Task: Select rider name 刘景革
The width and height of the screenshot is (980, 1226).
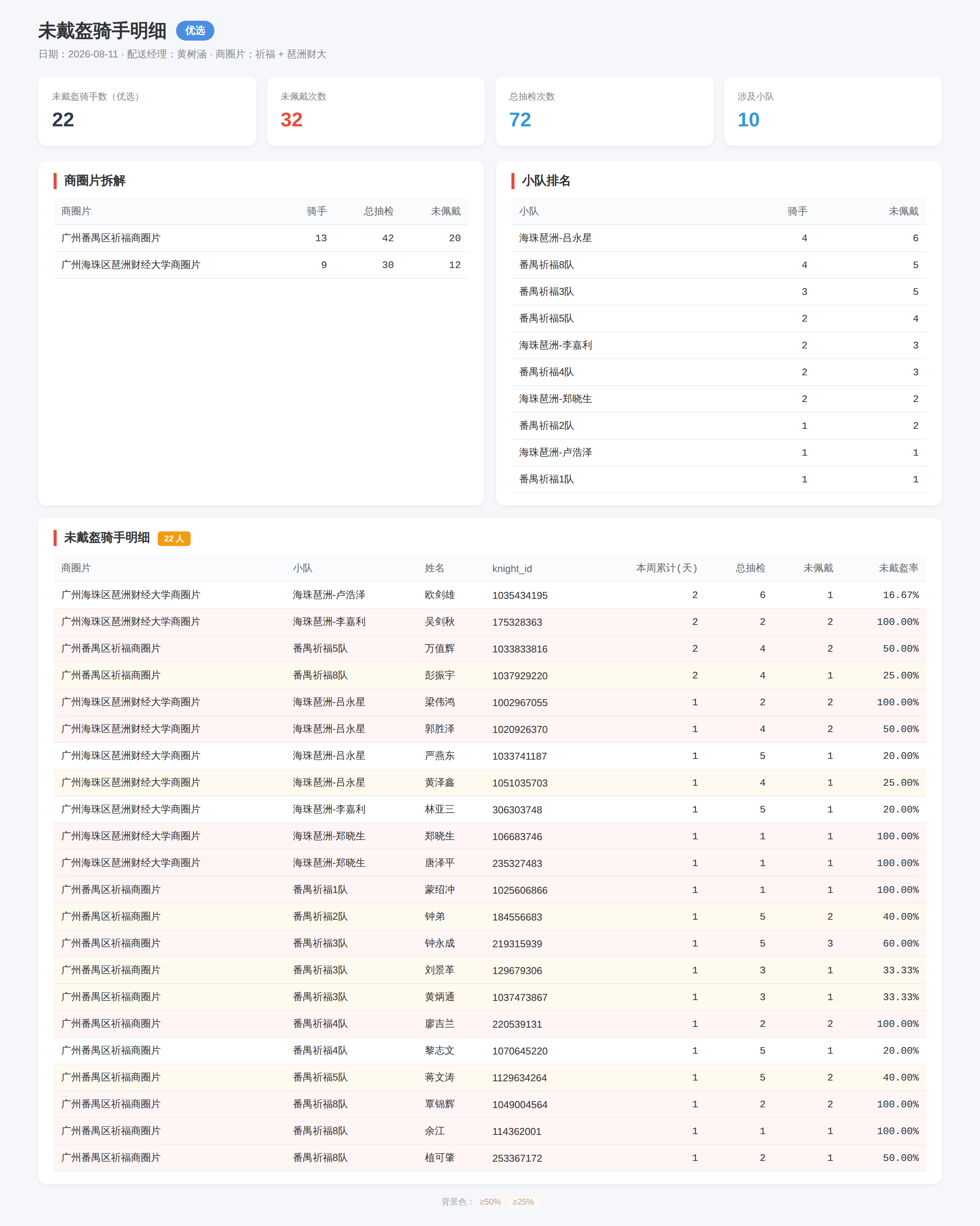Action: (439, 969)
